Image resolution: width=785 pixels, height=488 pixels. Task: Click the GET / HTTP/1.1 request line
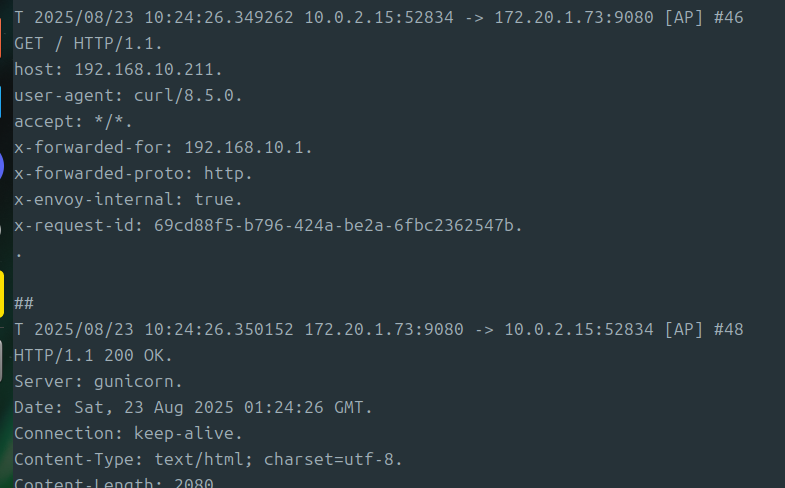point(88,44)
